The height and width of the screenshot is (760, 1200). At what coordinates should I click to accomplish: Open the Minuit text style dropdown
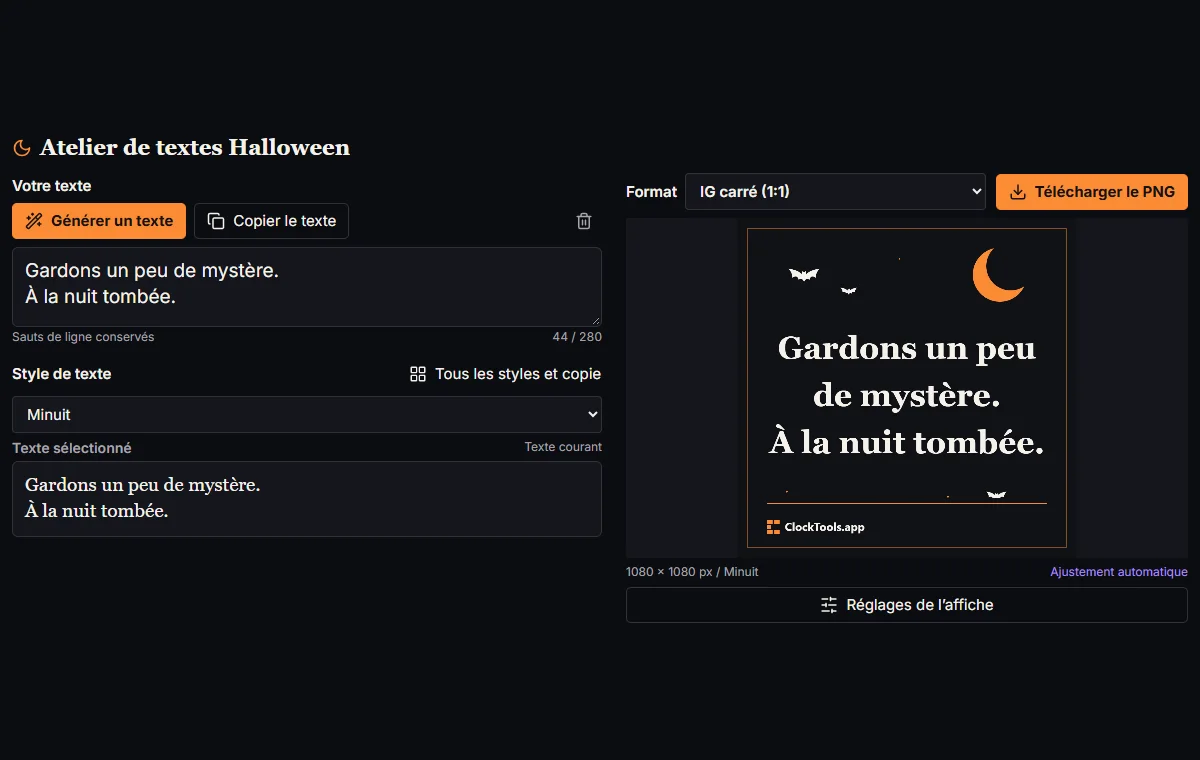point(307,414)
